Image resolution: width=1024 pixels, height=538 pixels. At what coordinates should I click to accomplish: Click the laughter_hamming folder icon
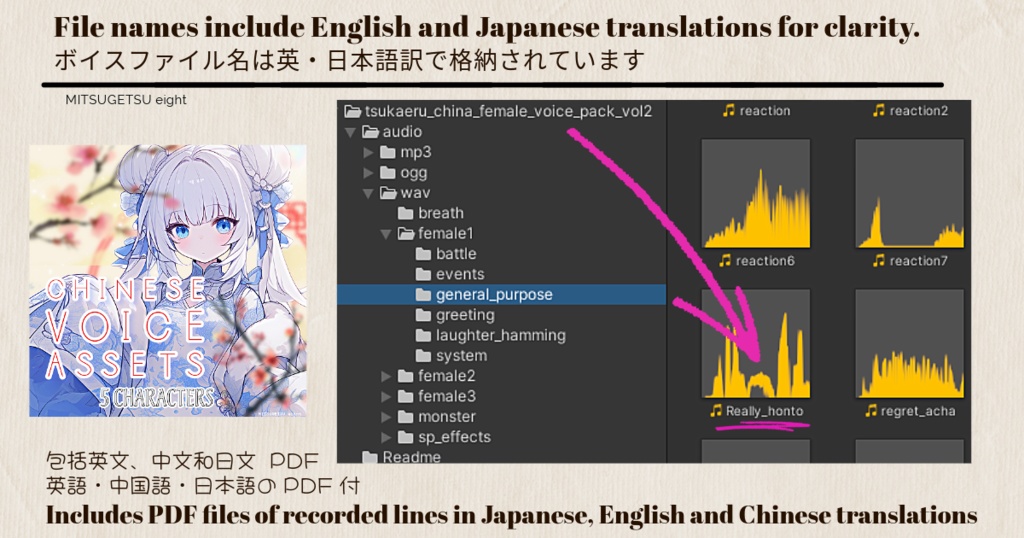coord(423,335)
